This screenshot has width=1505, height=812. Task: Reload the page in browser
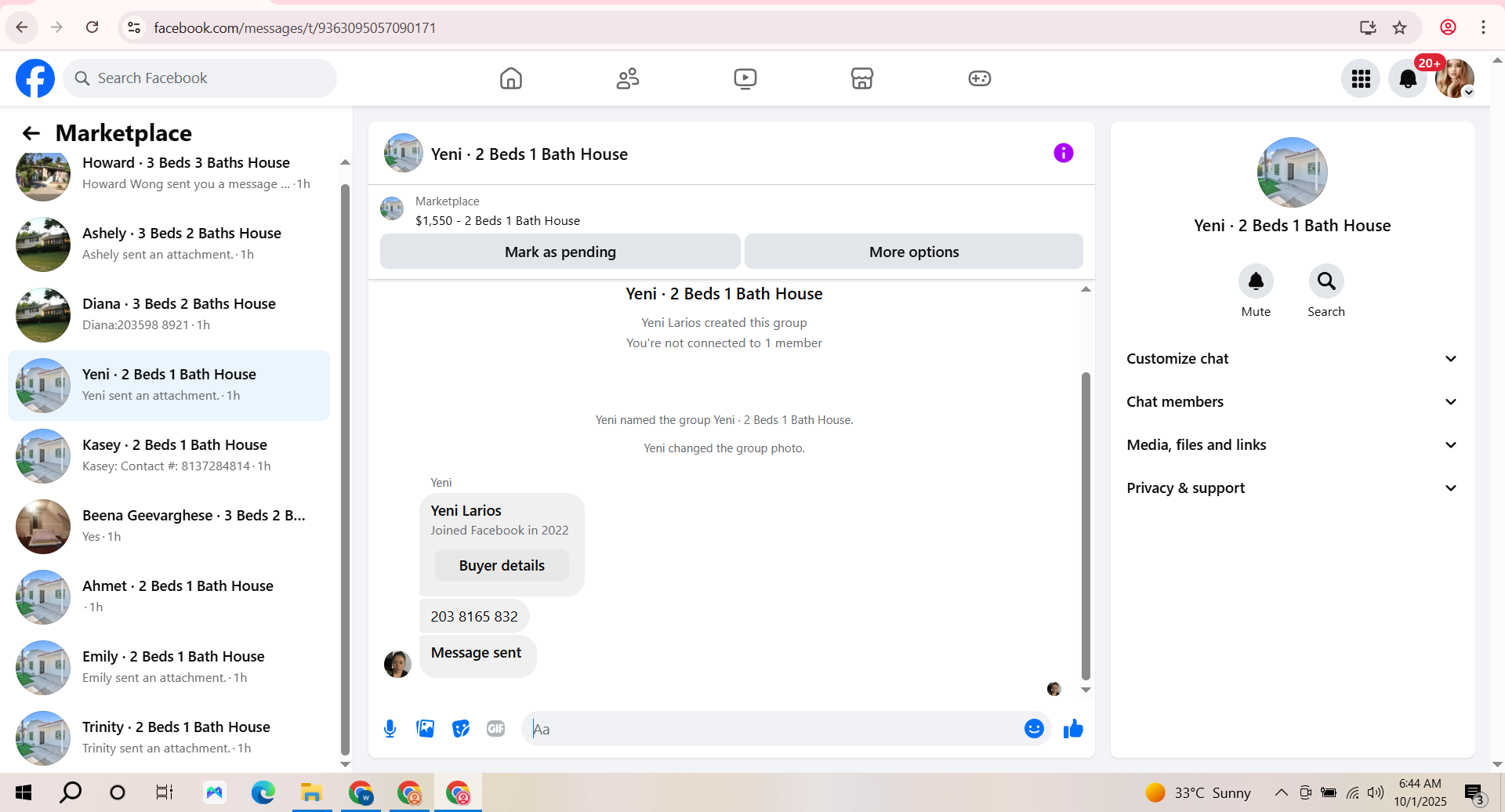[x=92, y=27]
